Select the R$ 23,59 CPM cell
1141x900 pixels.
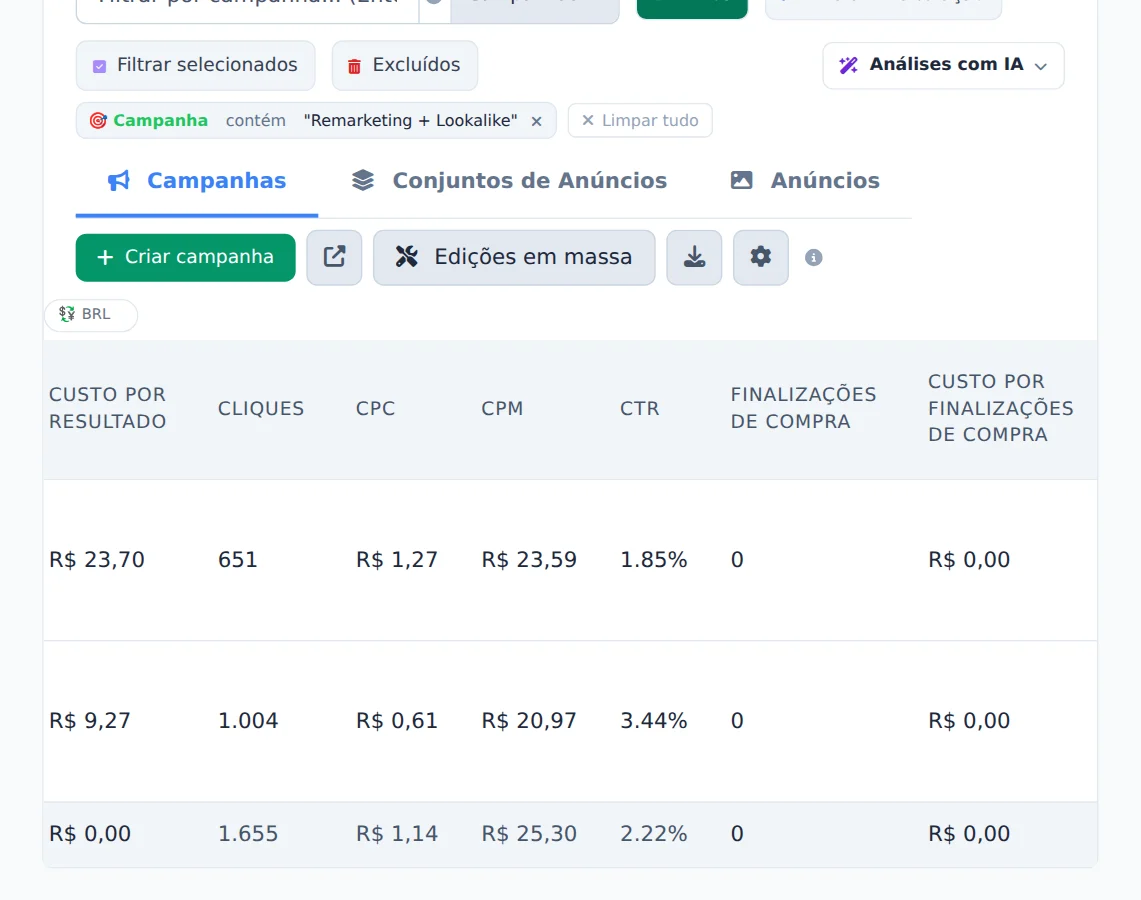(x=529, y=560)
